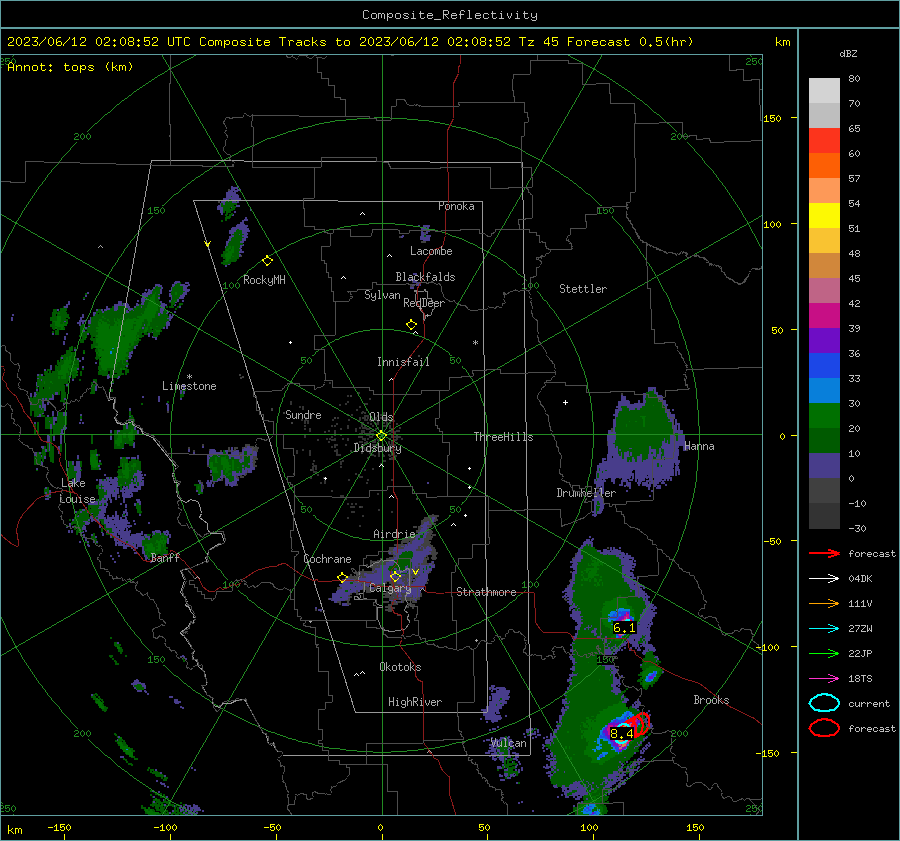Screen dimensions: 900x841
Task: Click the red forecast arrow in legend
Action: (x=824, y=553)
